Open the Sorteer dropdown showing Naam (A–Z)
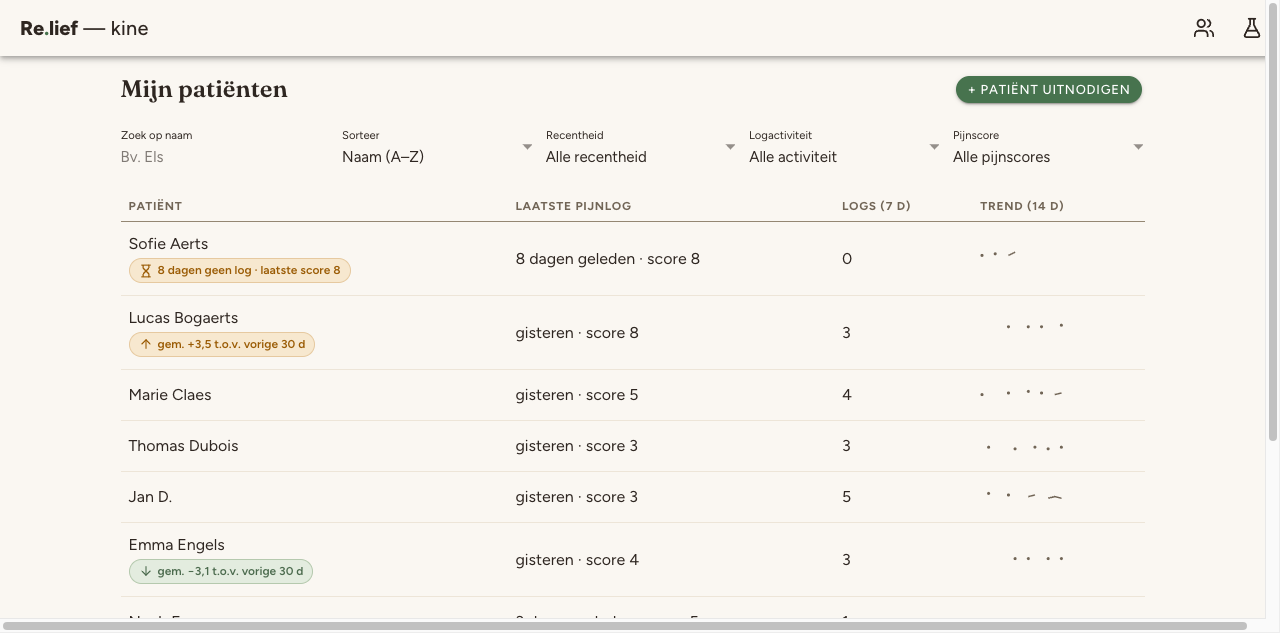 [x=437, y=157]
